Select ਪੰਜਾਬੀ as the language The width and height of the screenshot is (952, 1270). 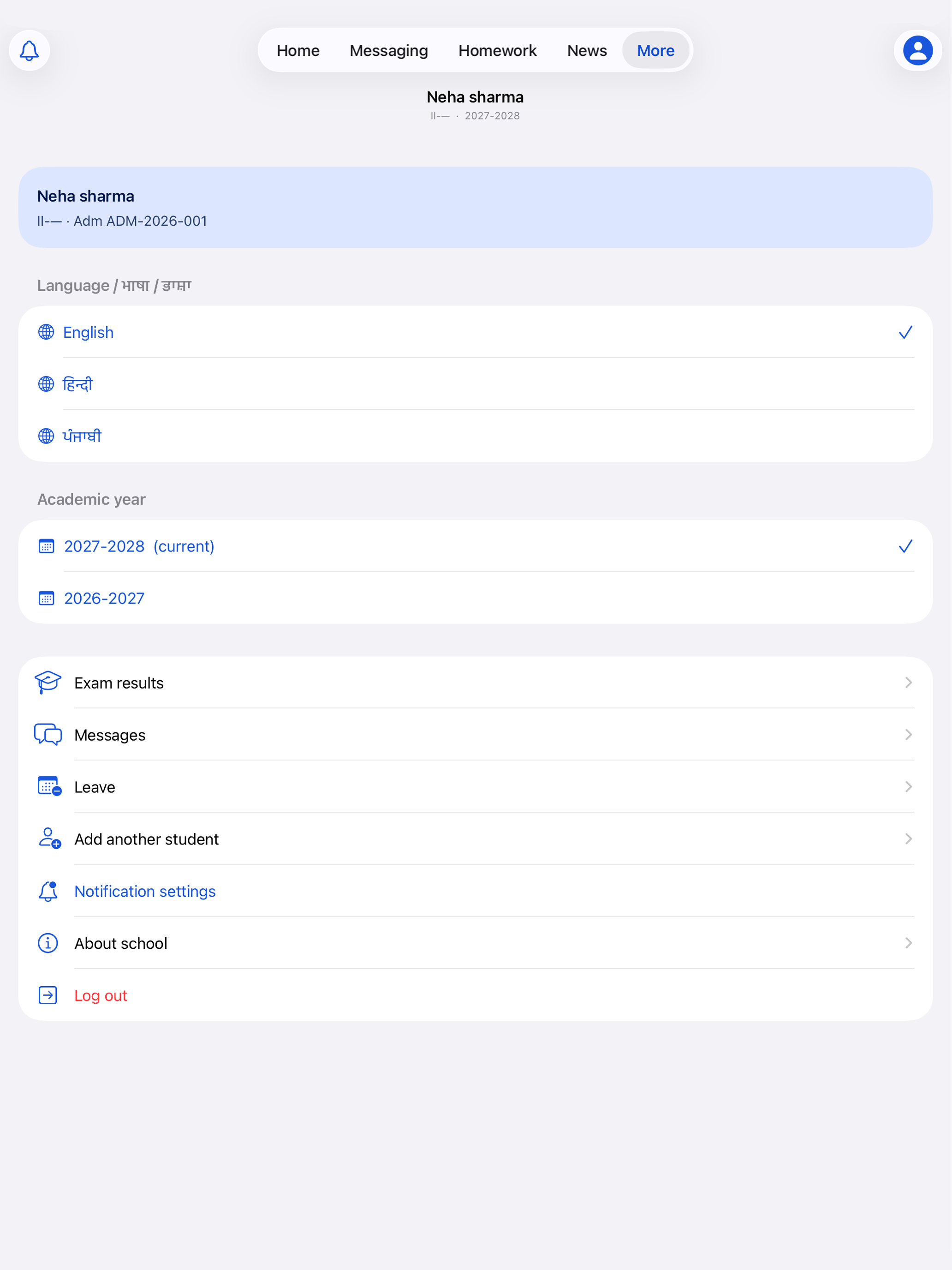click(476, 436)
